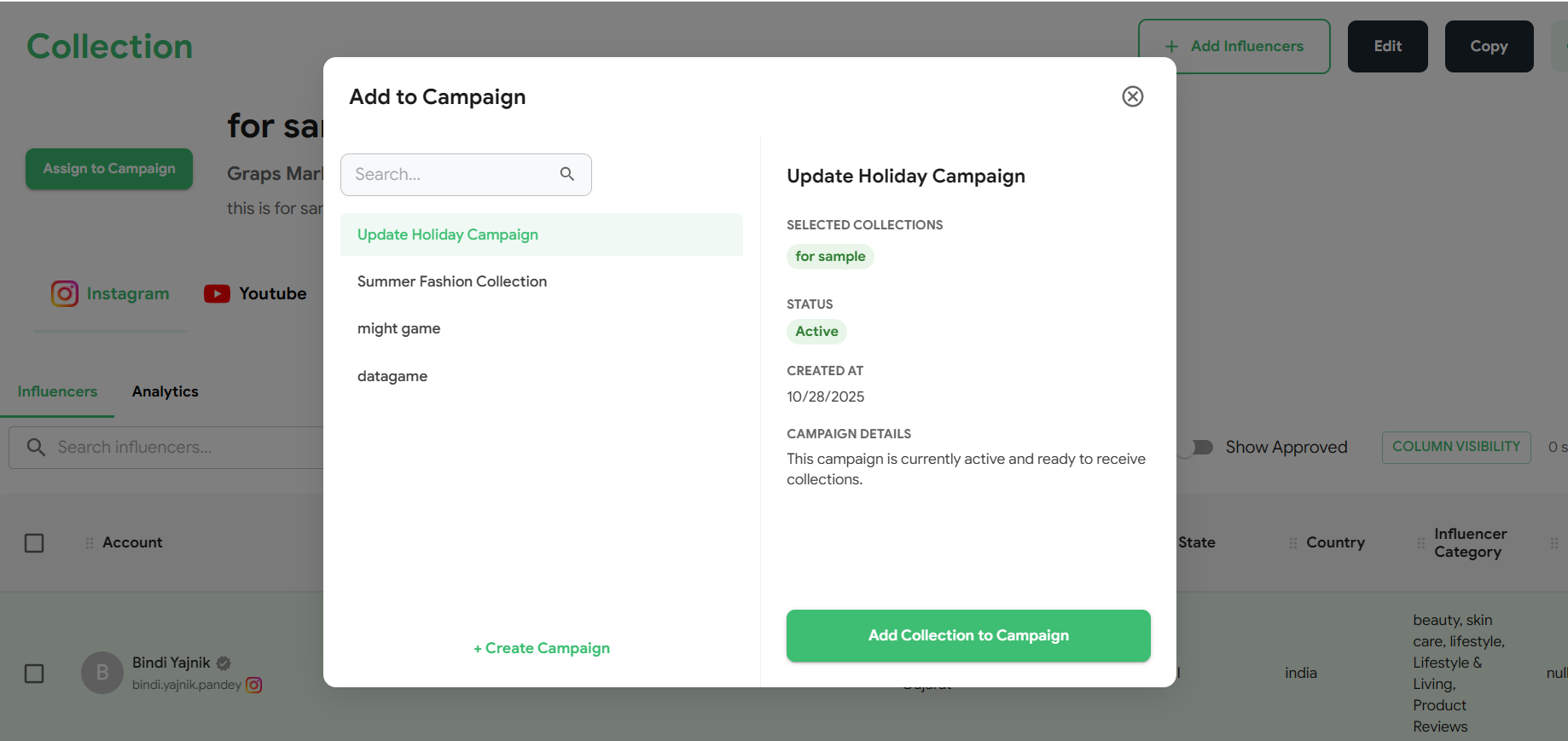Click the Create Campaign link
The image size is (1568, 741).
[542, 648]
